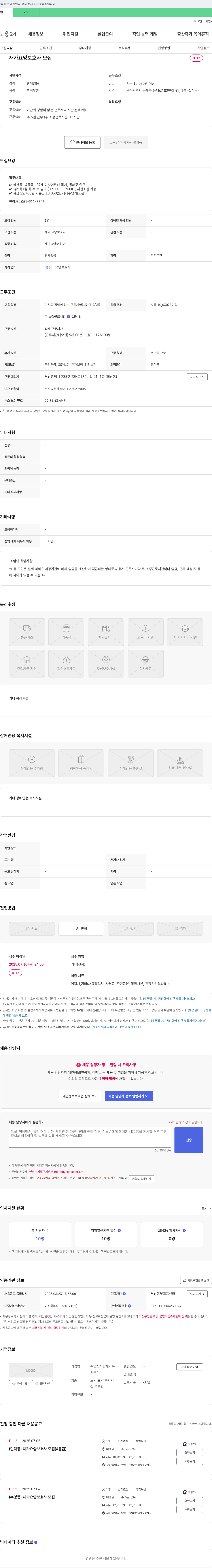Viewport: 212px width, 1568px height.
Task: Switch to the 기업정보 tab
Action: tap(203, 48)
